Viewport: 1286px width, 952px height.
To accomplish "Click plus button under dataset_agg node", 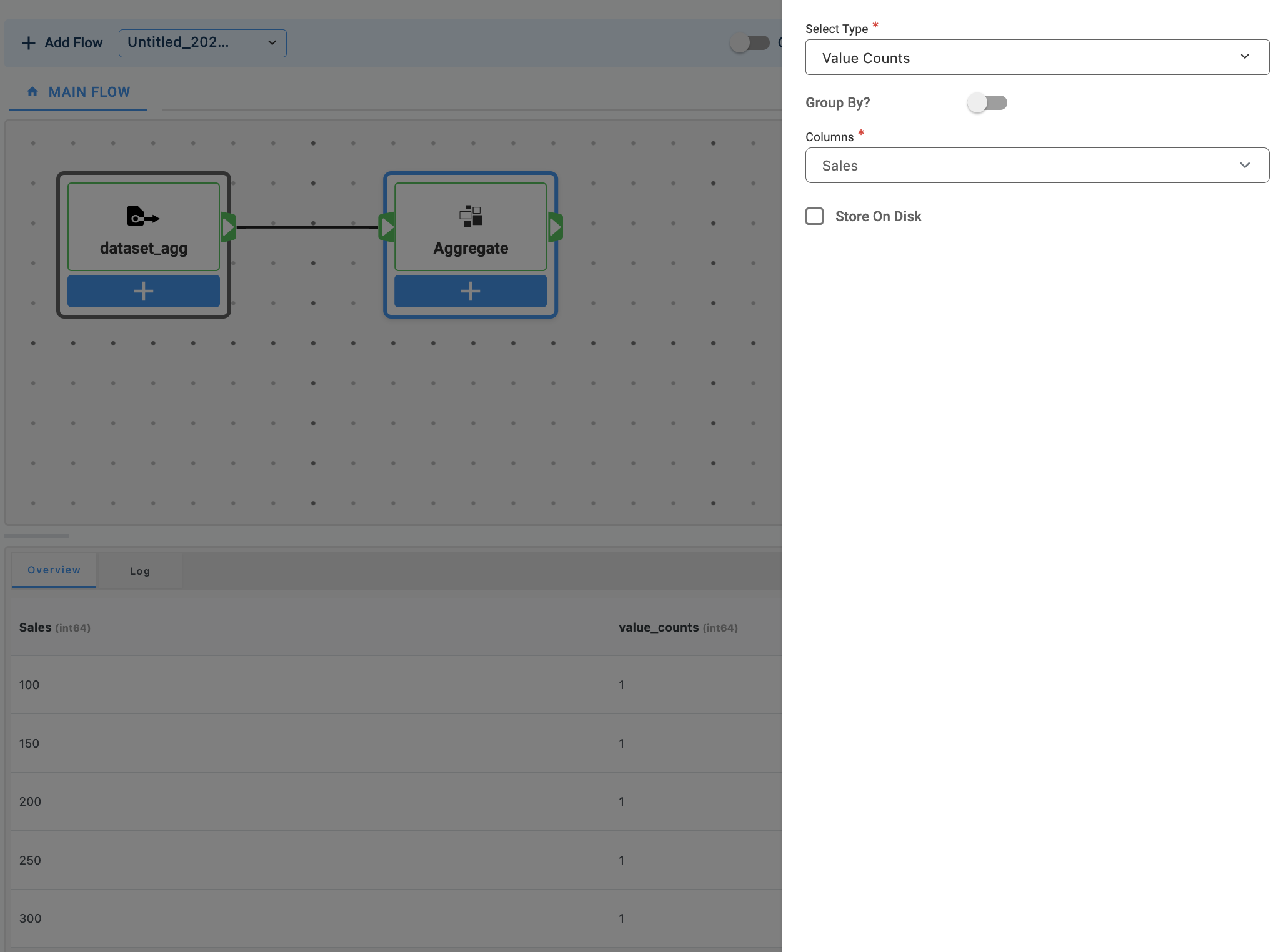I will [144, 291].
